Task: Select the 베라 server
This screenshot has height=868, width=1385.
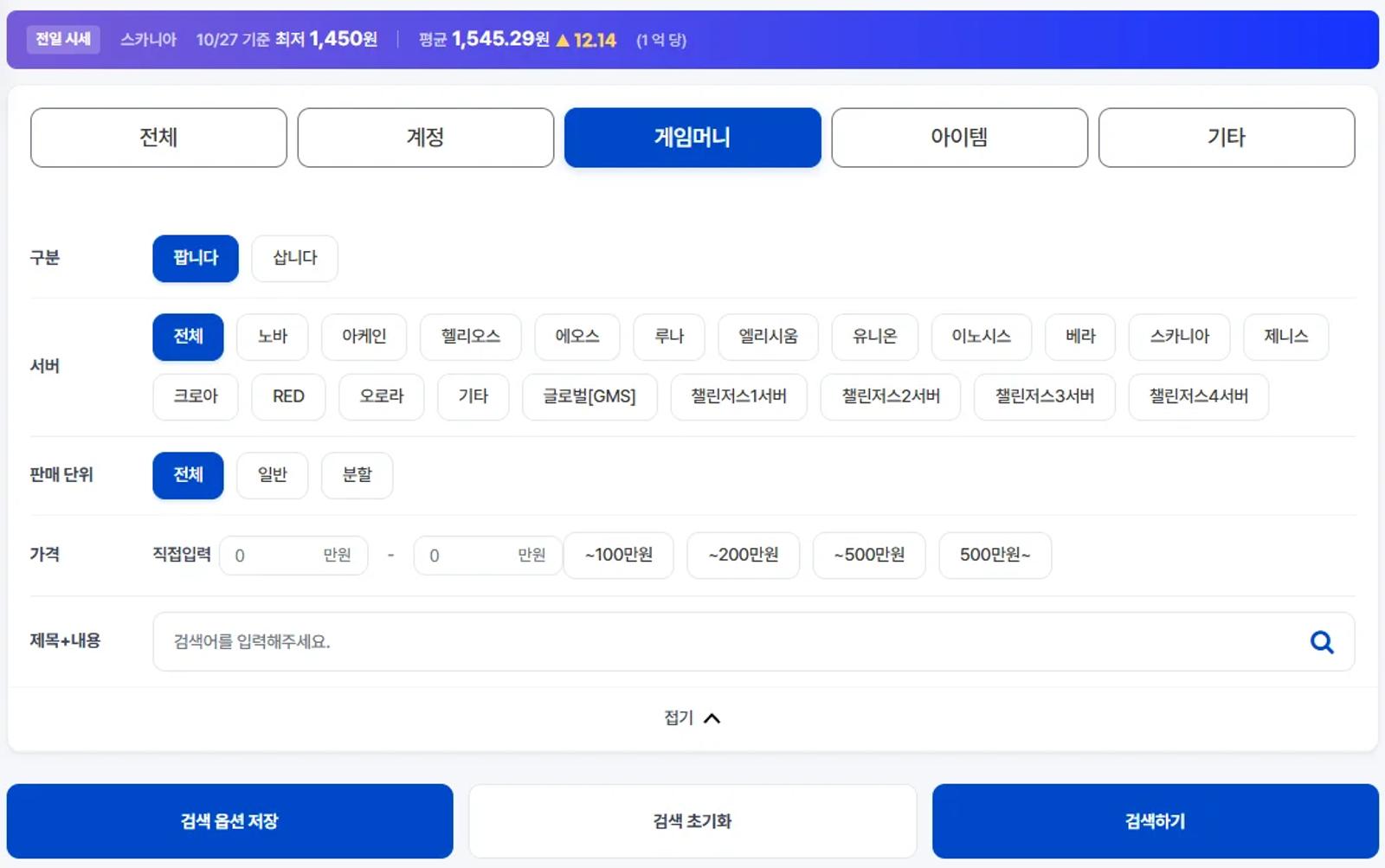Action: (x=1080, y=337)
